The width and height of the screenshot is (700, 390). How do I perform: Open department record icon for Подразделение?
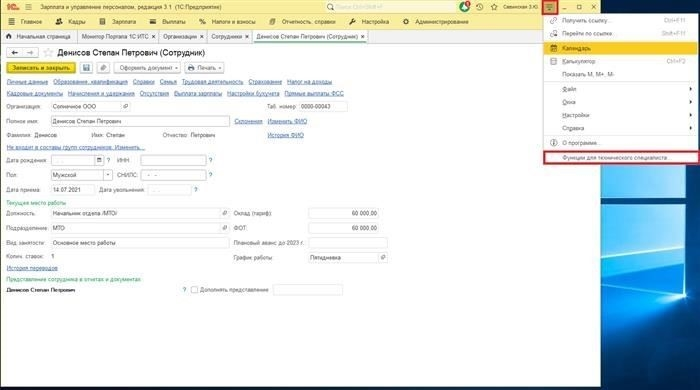tap(225, 228)
